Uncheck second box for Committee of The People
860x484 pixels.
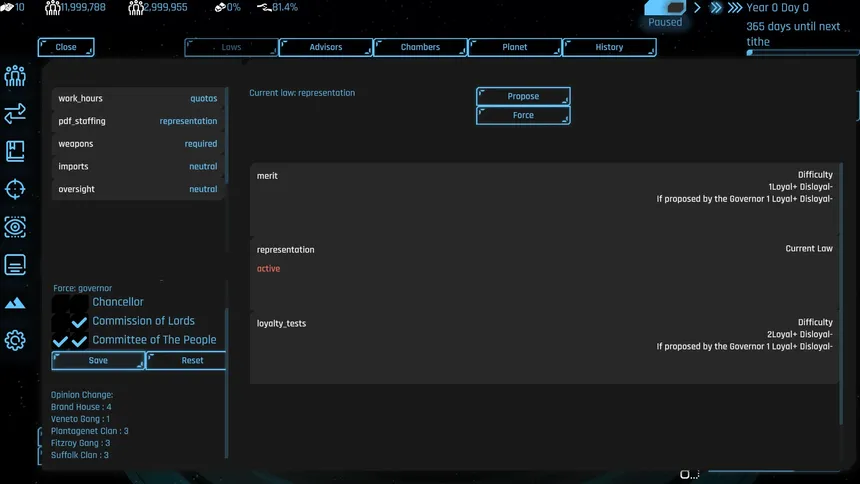pos(80,341)
